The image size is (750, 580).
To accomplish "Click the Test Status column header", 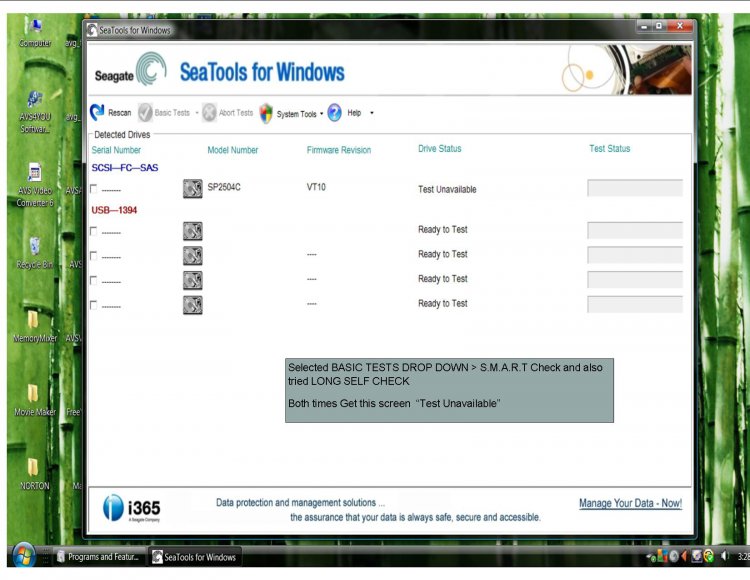I will [609, 149].
